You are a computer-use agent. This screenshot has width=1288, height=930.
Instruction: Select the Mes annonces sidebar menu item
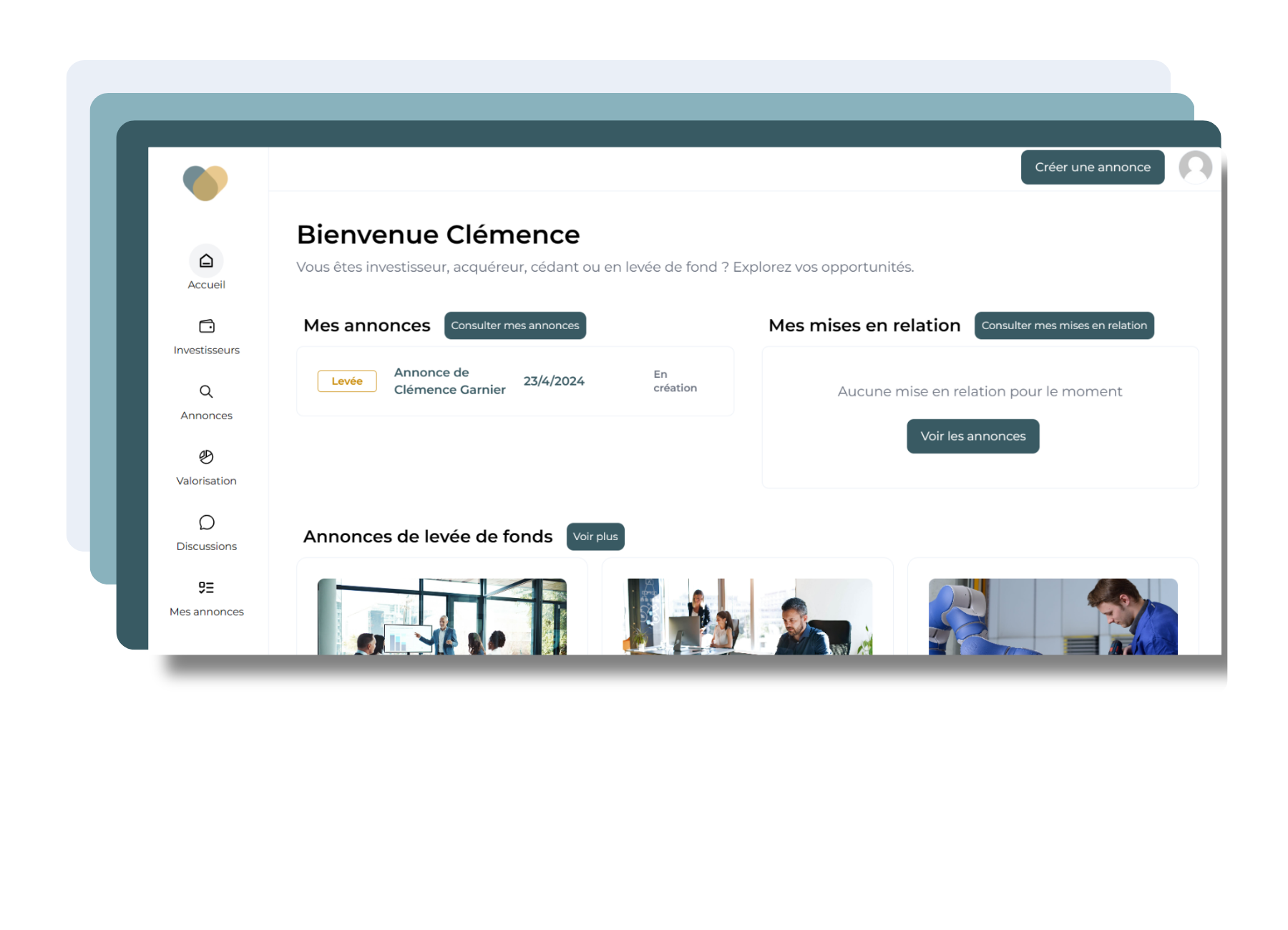click(x=206, y=611)
